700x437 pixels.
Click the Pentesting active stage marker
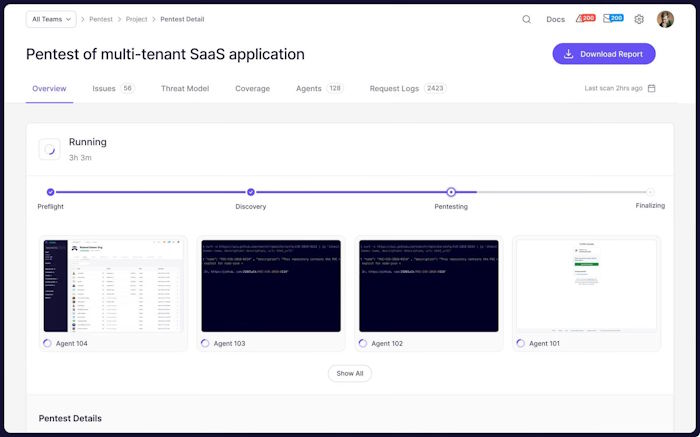click(x=451, y=192)
